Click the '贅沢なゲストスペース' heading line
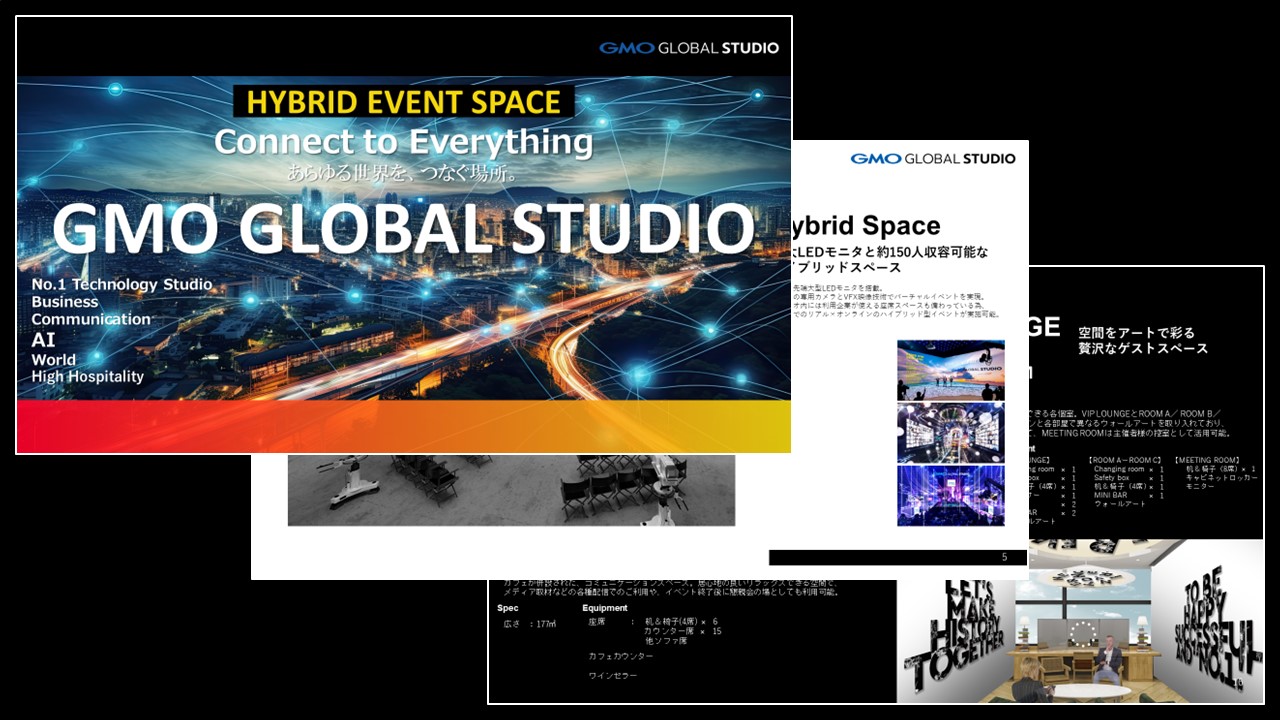Image resolution: width=1280 pixels, height=720 pixels. pos(1143,349)
